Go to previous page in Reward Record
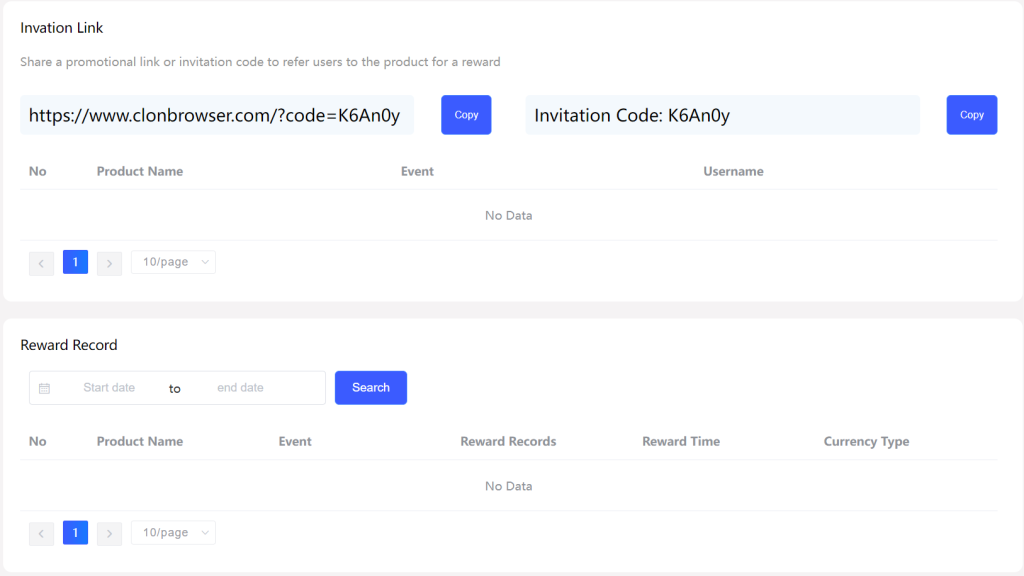 pos(41,534)
